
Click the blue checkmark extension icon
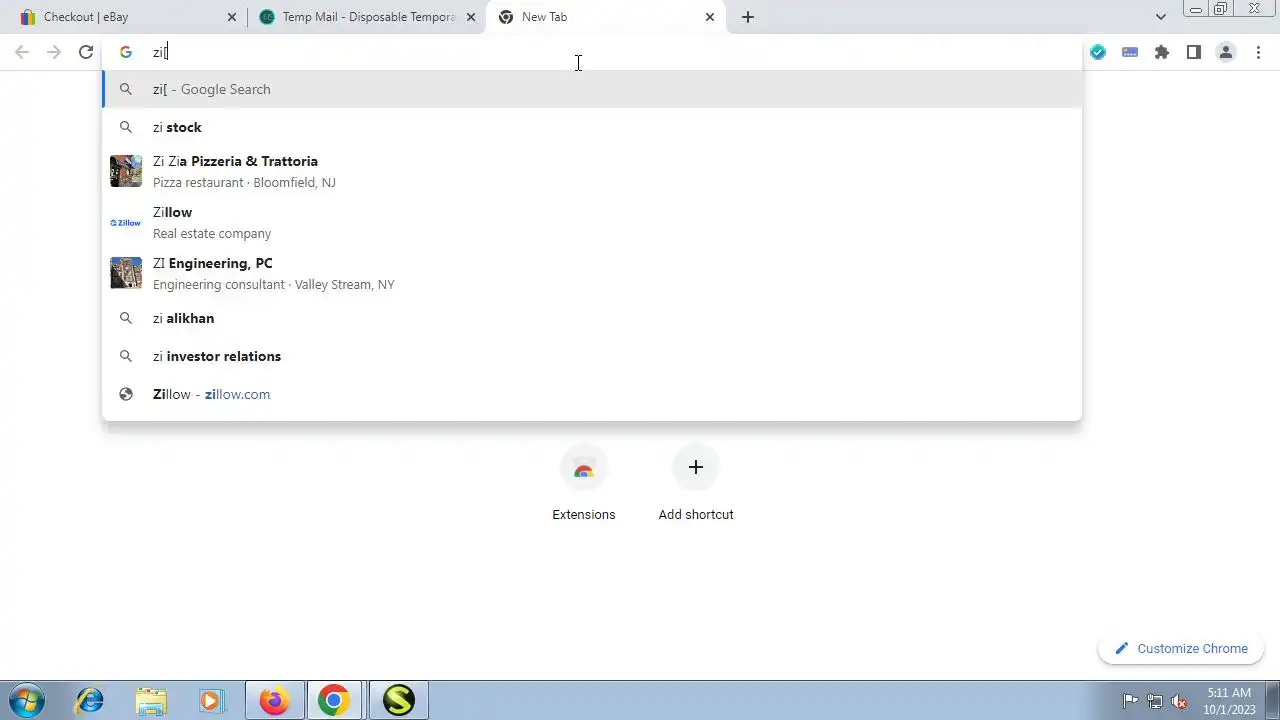tap(1098, 52)
